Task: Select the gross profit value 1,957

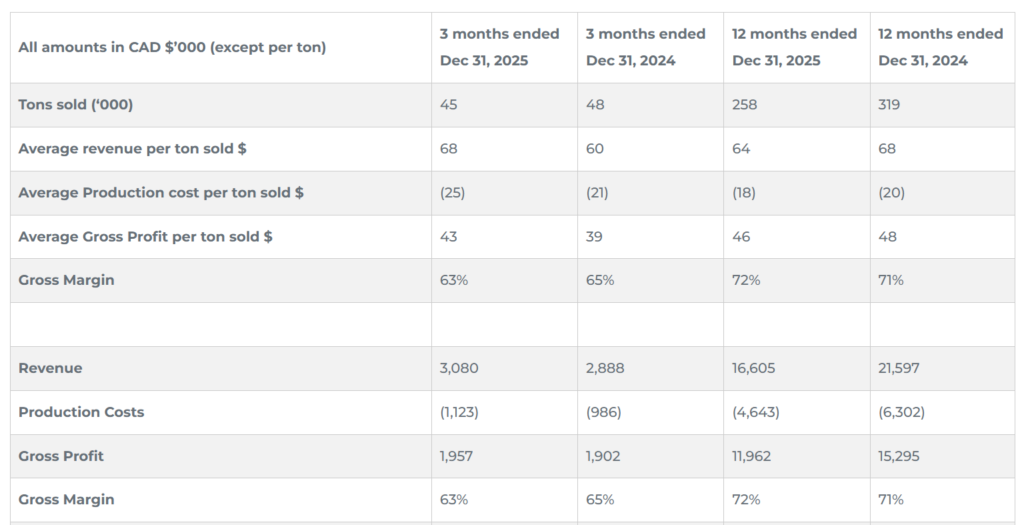Action: pos(457,456)
